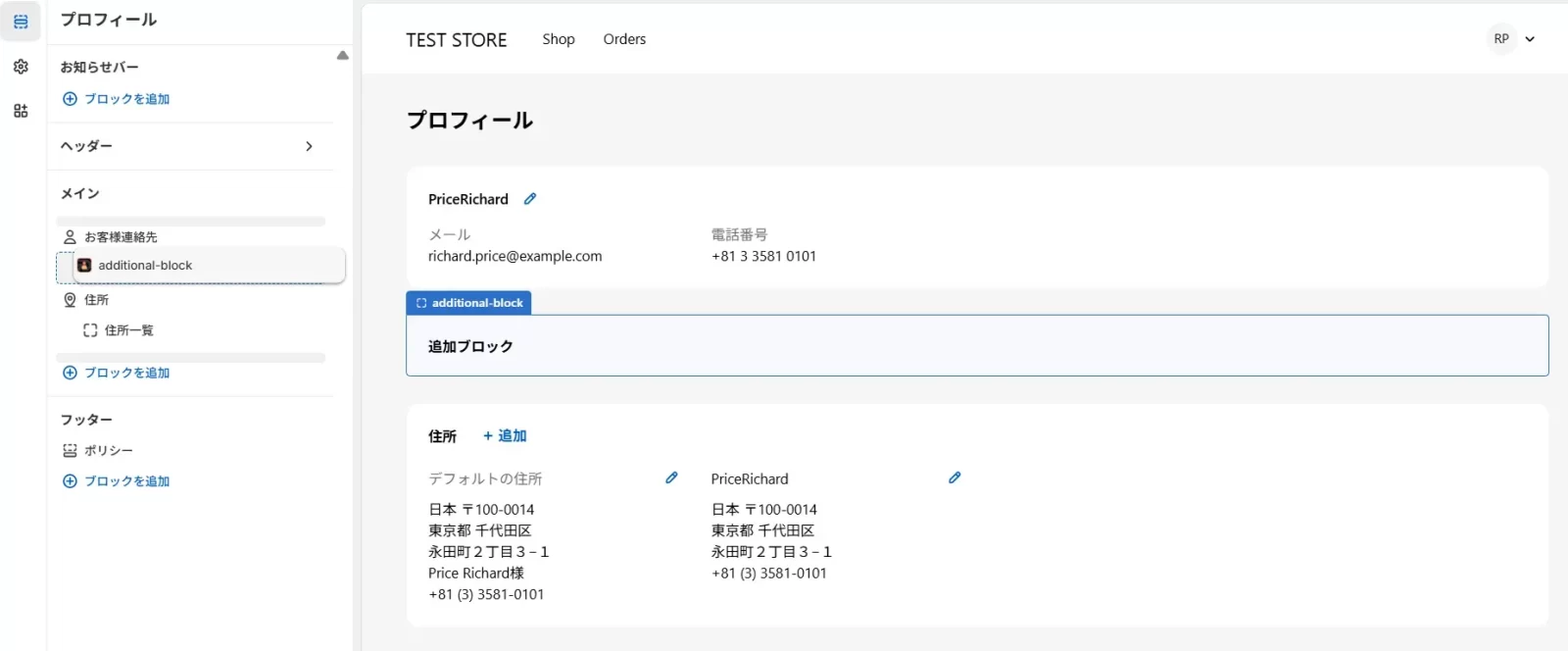Click the フッター section heading
The image size is (1568, 651).
[86, 420]
